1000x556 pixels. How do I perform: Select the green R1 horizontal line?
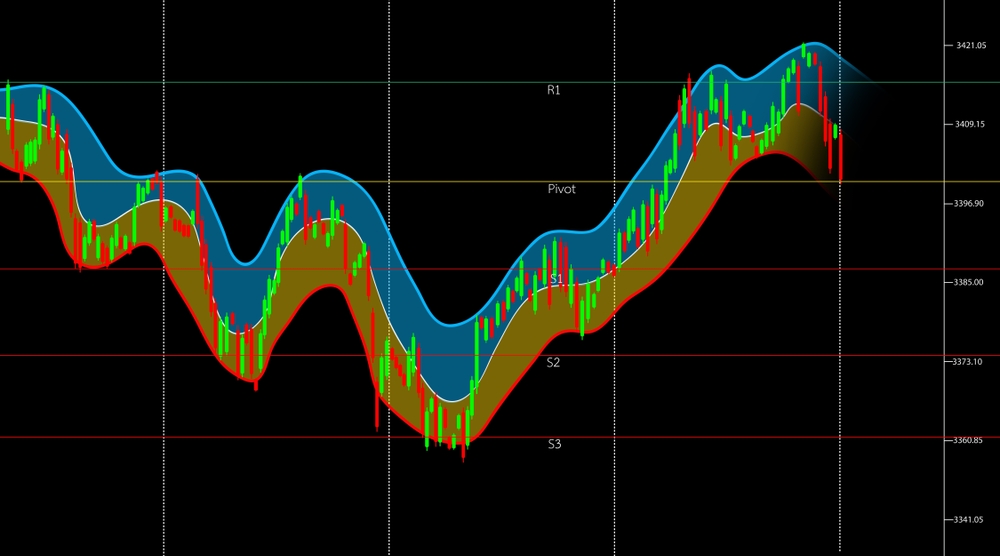[x=300, y=82]
